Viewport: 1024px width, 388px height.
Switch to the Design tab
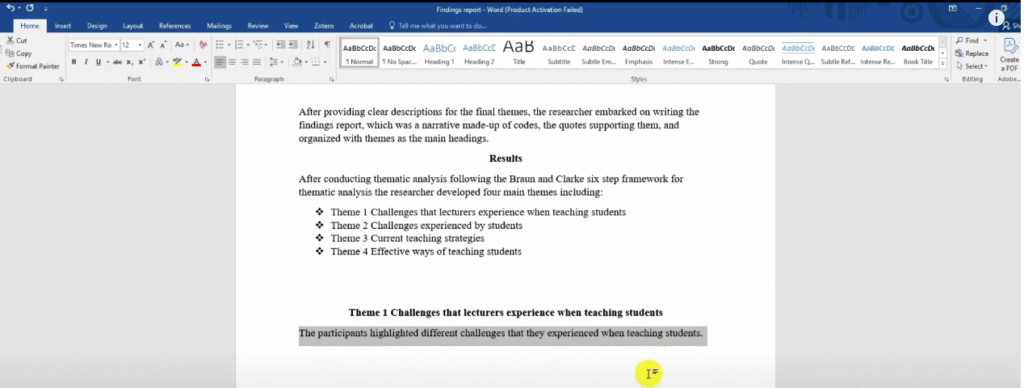tap(97, 26)
